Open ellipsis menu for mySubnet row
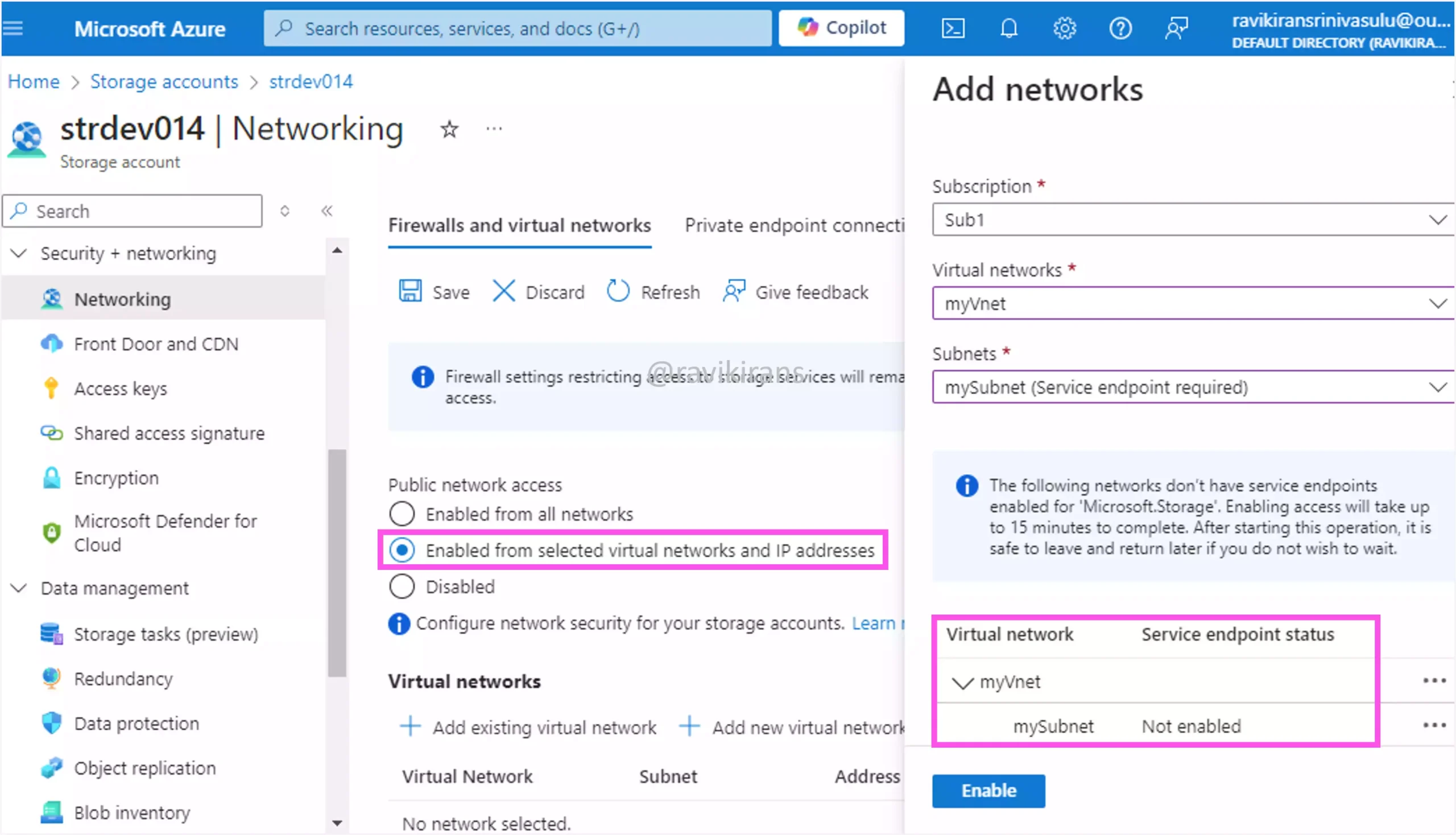Screen dimensions: 1456x835 1434,726
